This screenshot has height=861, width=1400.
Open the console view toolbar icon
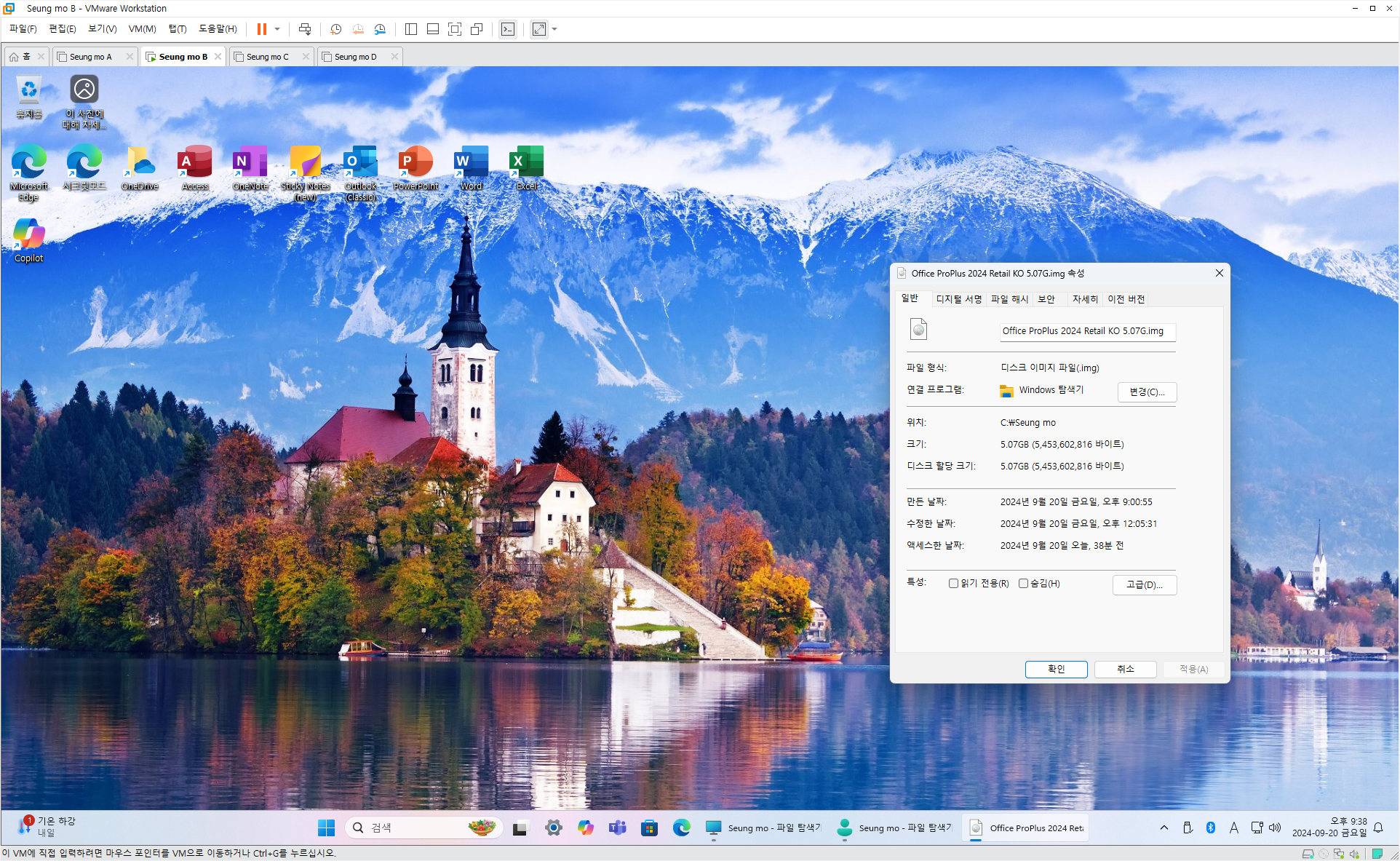click(x=508, y=29)
